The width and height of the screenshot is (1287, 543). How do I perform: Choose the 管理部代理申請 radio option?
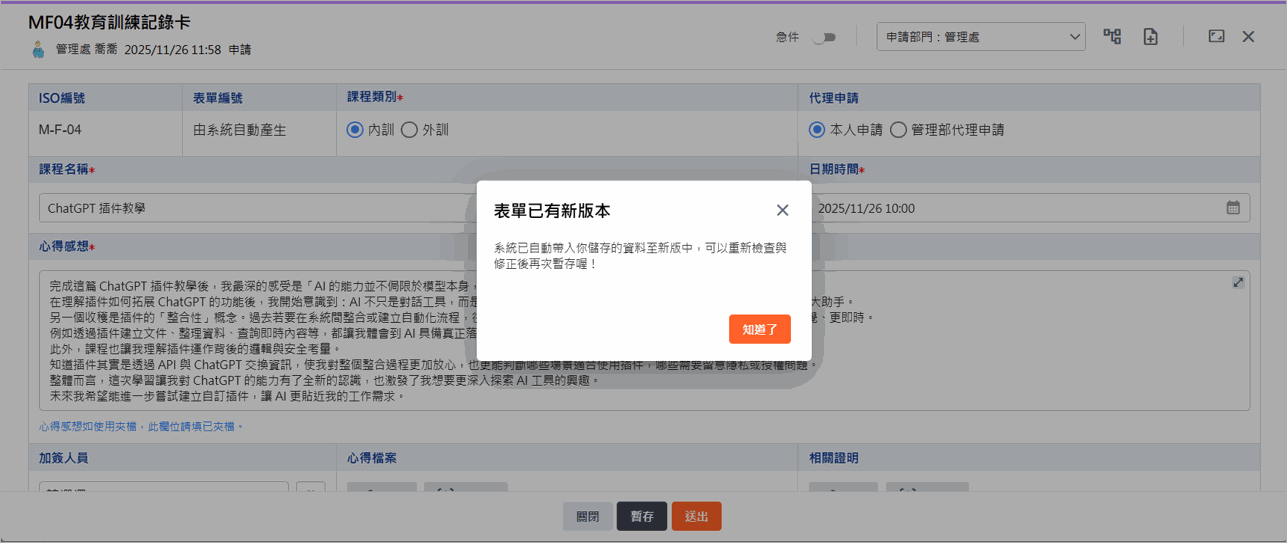click(x=898, y=130)
